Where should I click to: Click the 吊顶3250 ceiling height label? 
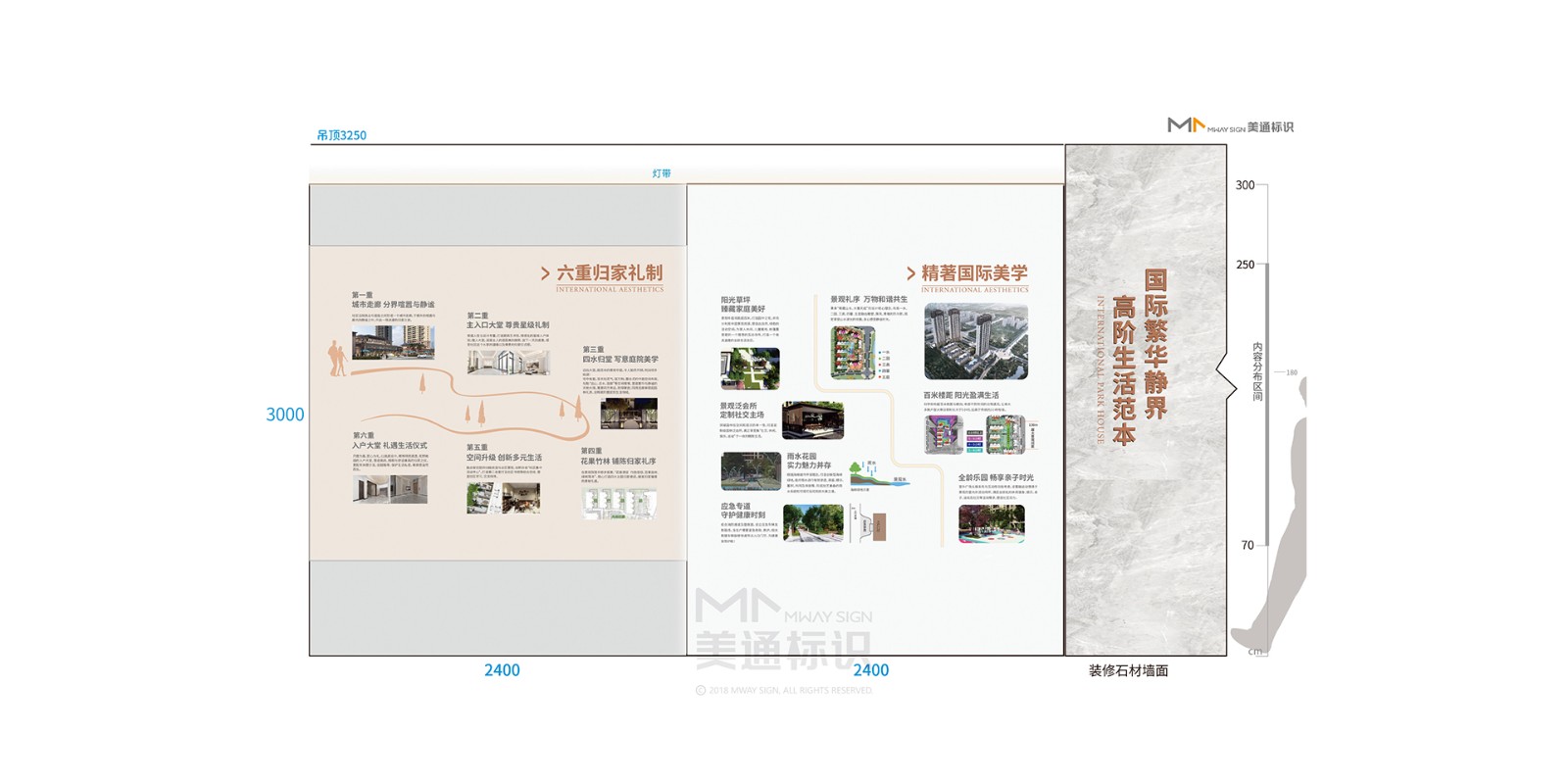click(x=341, y=135)
